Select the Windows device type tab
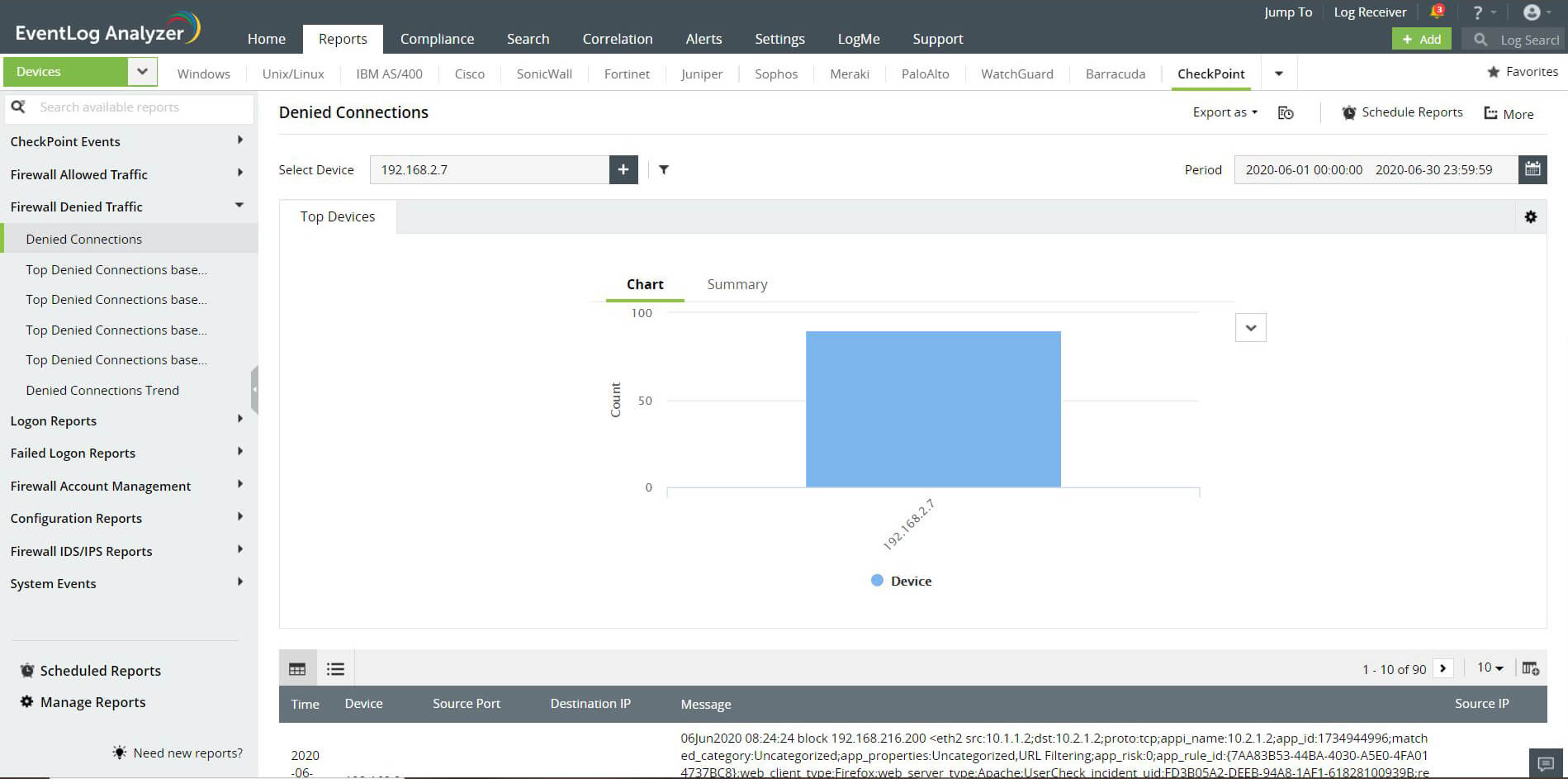 click(x=204, y=74)
